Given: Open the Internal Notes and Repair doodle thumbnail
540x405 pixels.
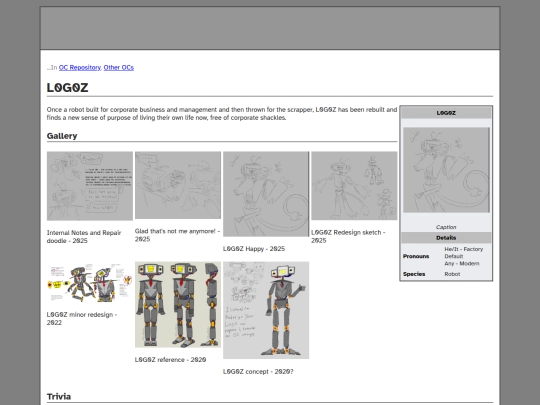Looking at the screenshot, I should pyautogui.click(x=90, y=186).
